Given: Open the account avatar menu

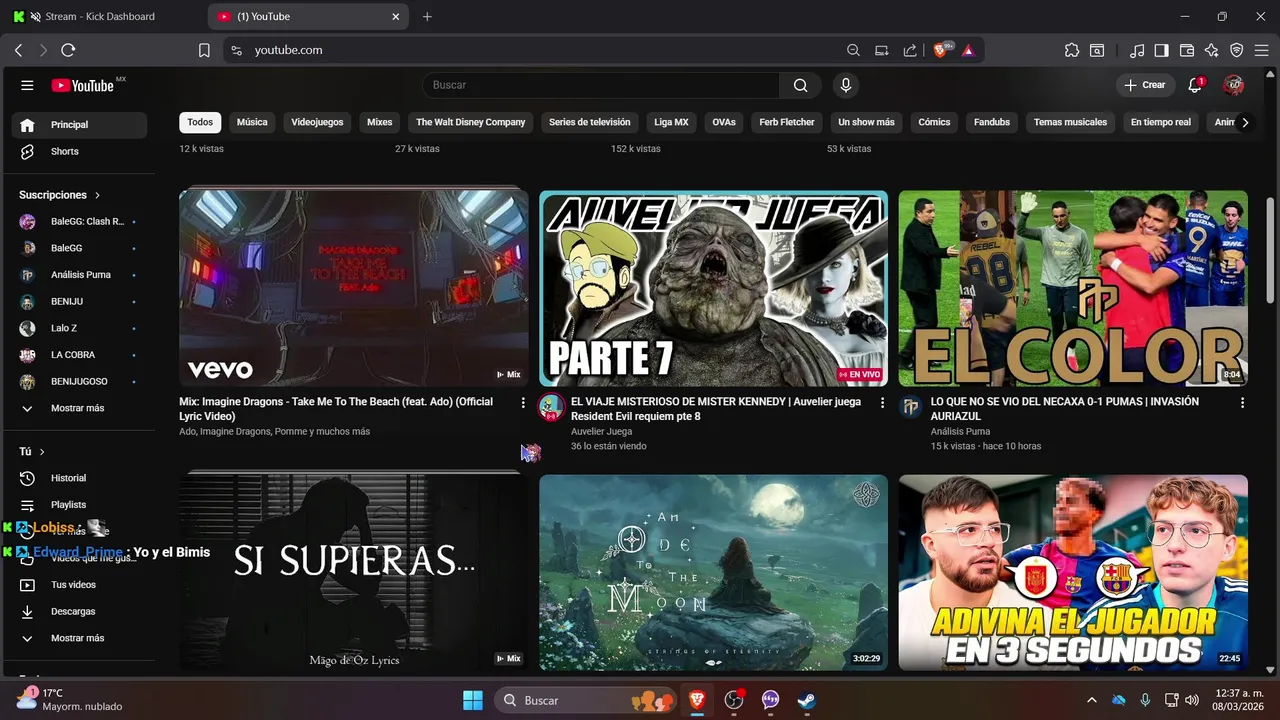Looking at the screenshot, I should click(x=1234, y=85).
